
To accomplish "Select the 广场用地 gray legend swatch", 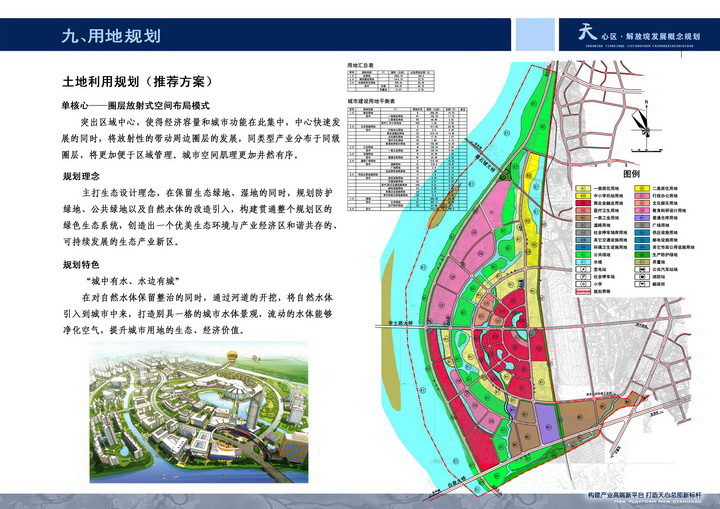I will [x=641, y=226].
